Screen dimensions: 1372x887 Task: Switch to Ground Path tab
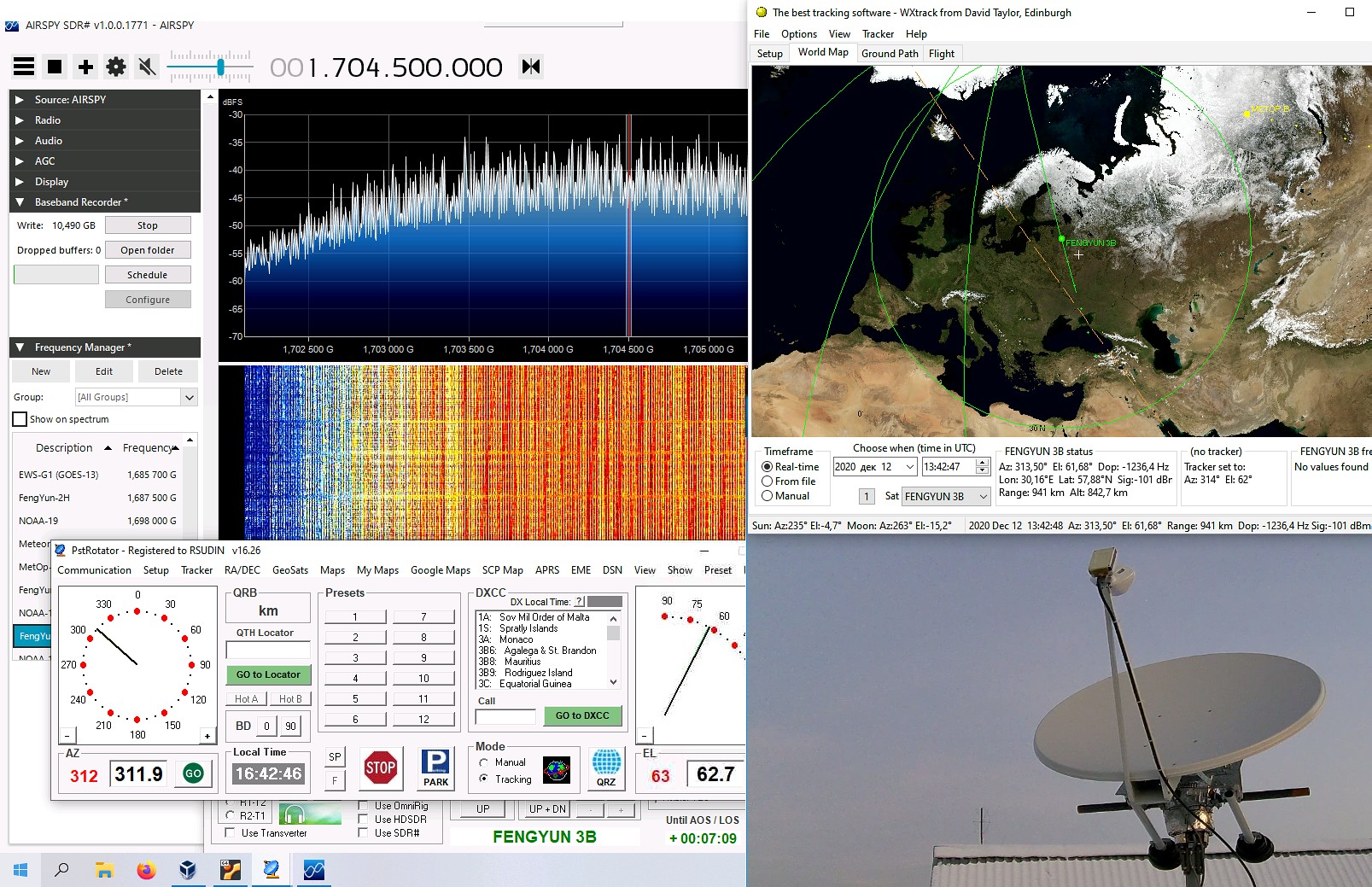(890, 54)
